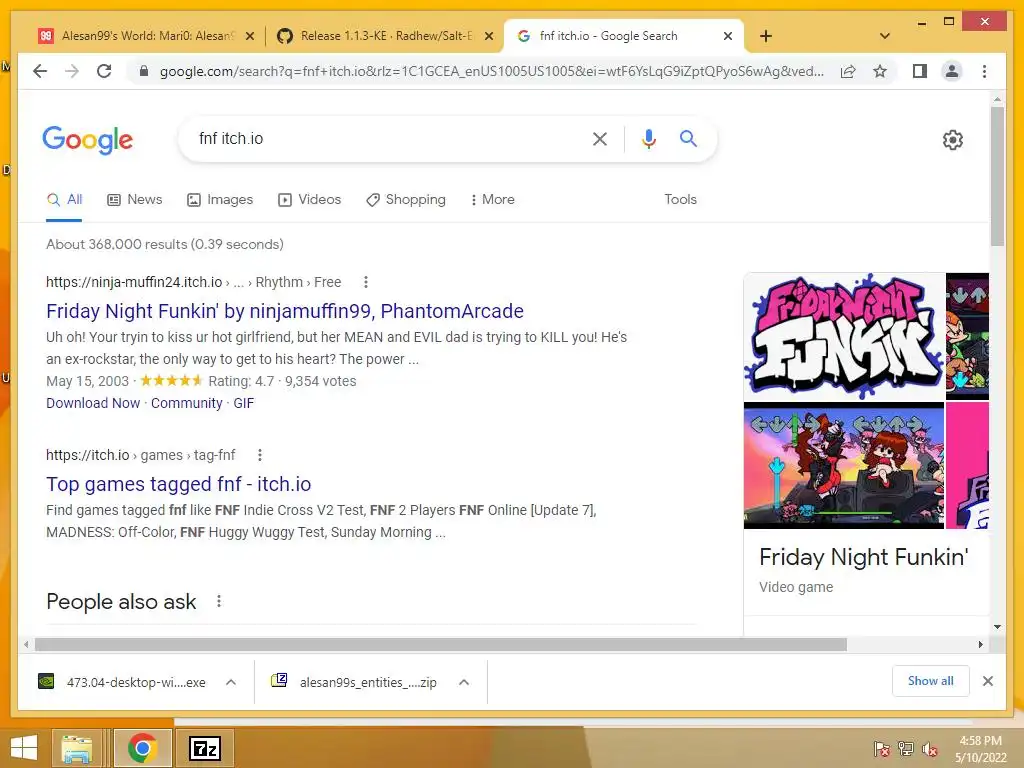Open the tab search dropdown chevron
Screen dimensions: 1024x768
point(885,36)
